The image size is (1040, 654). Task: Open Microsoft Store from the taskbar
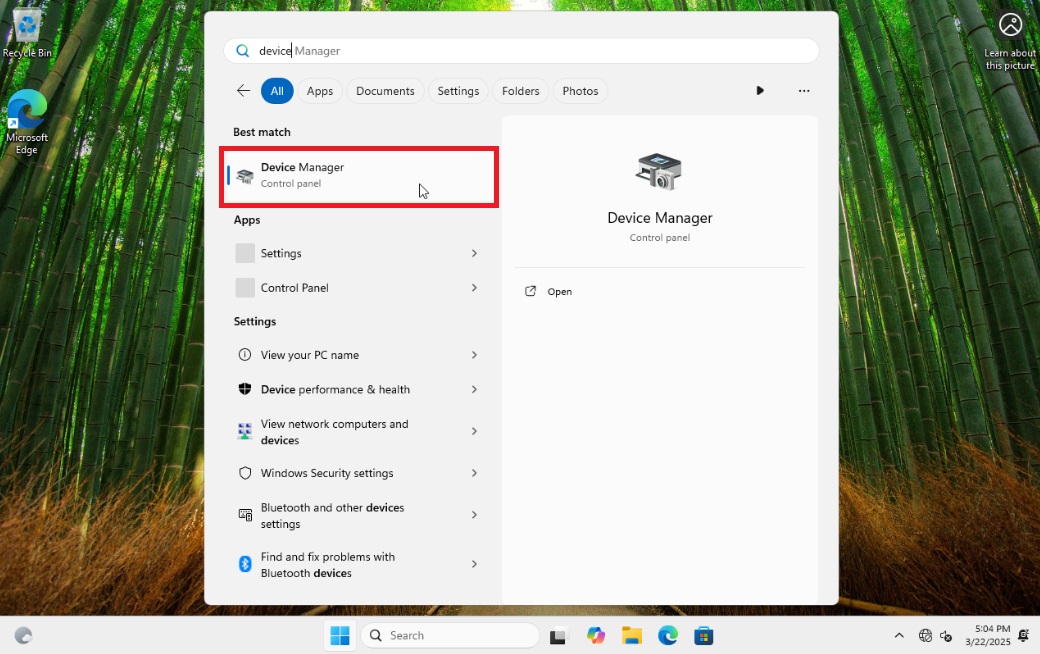pyautogui.click(x=704, y=635)
